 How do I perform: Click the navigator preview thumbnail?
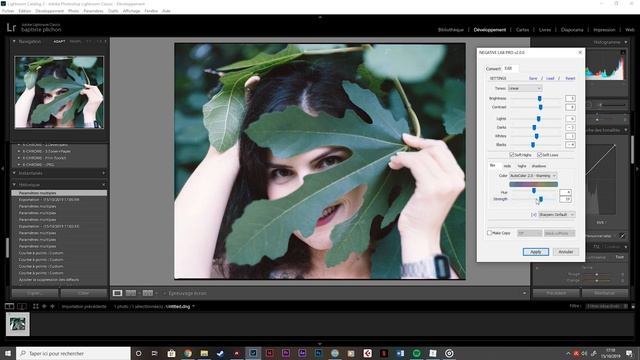(59, 92)
